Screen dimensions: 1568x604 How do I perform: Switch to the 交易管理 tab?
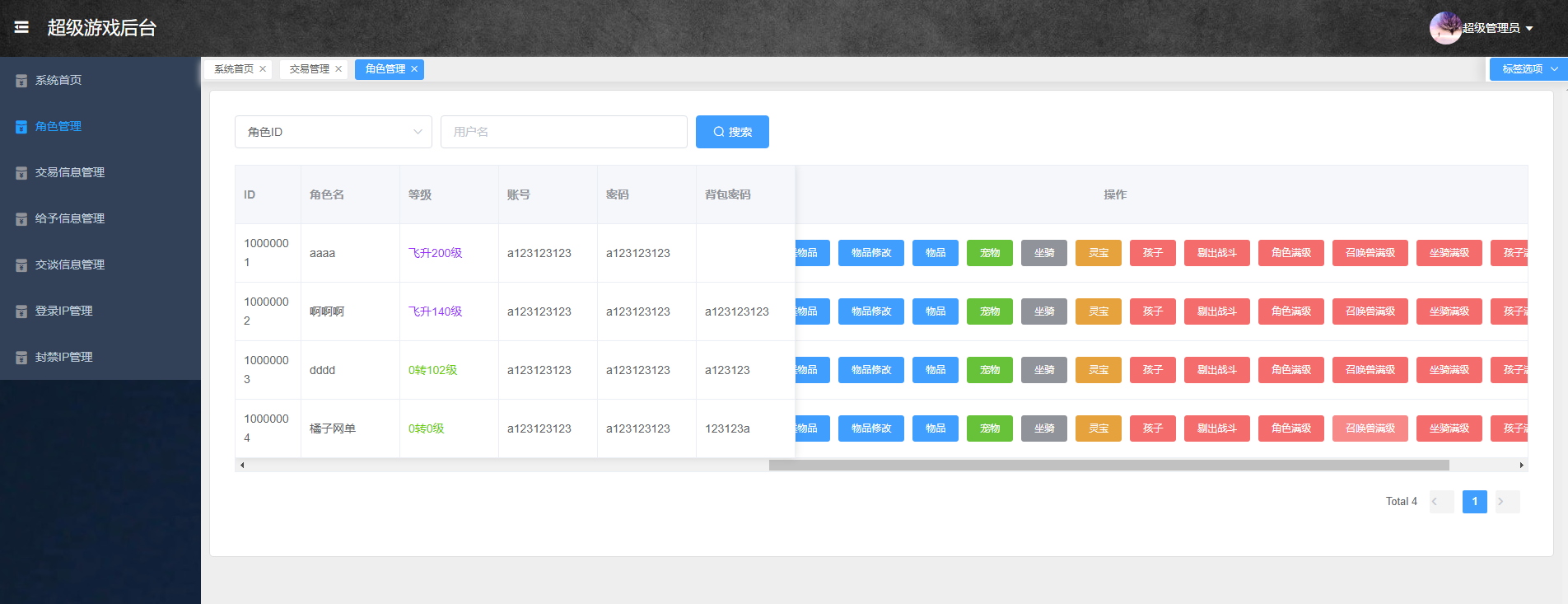click(309, 69)
